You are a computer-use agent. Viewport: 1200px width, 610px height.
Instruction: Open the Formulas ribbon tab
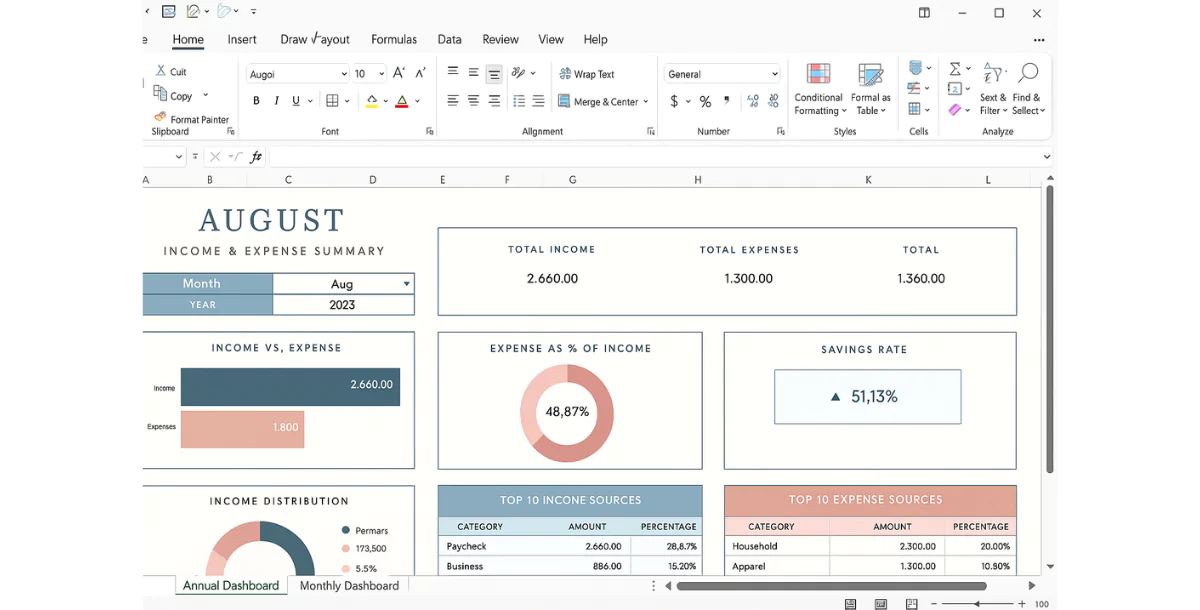pyautogui.click(x=394, y=39)
